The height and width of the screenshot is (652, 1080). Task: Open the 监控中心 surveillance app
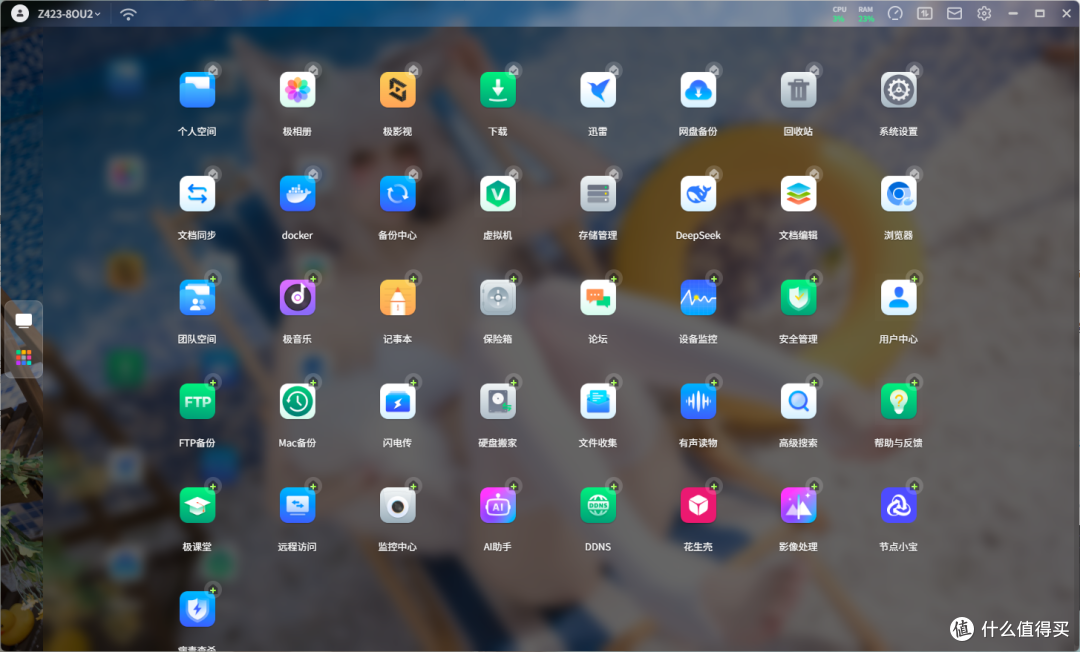(x=397, y=506)
